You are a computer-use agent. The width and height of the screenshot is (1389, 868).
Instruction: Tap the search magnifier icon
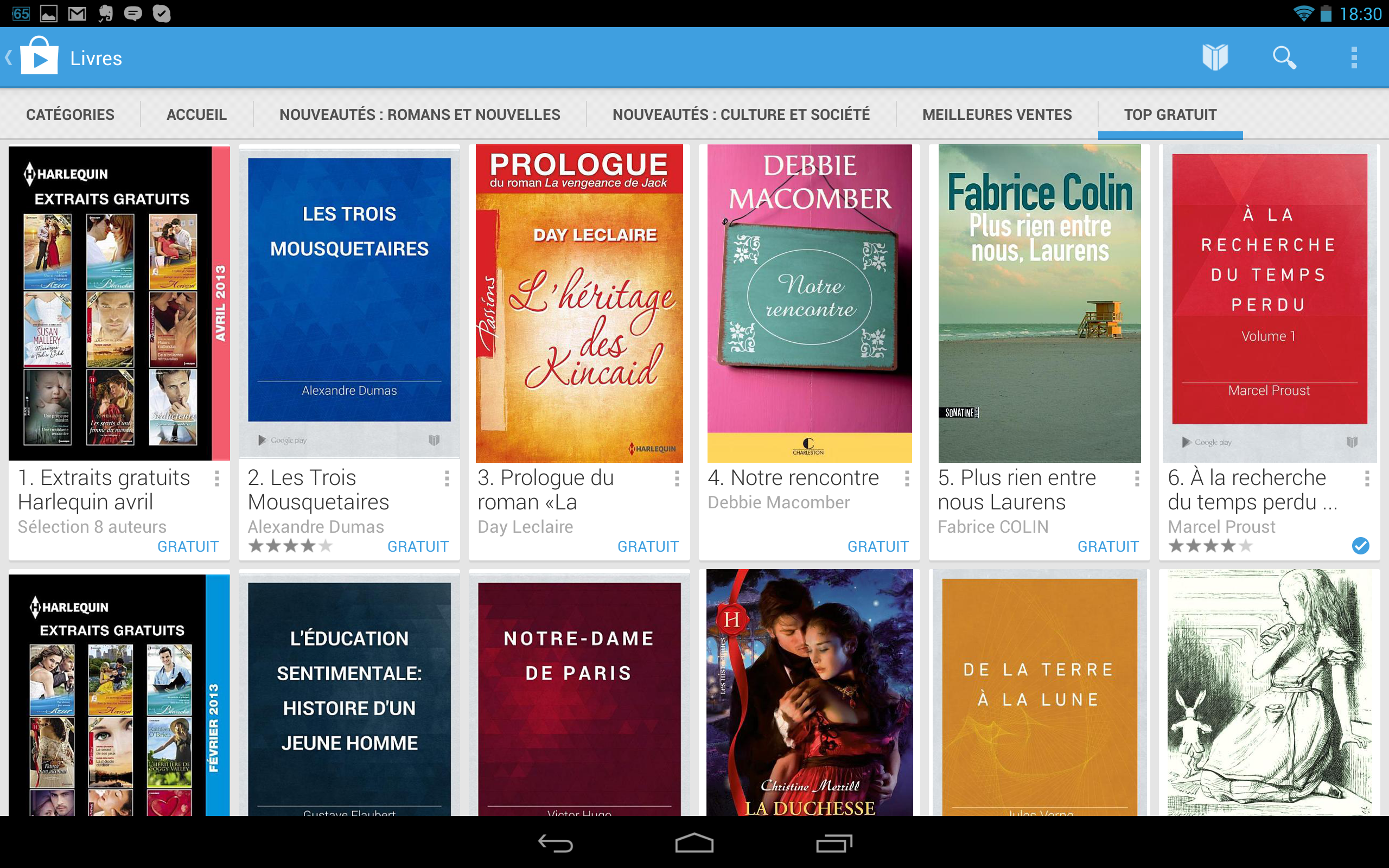1284,58
